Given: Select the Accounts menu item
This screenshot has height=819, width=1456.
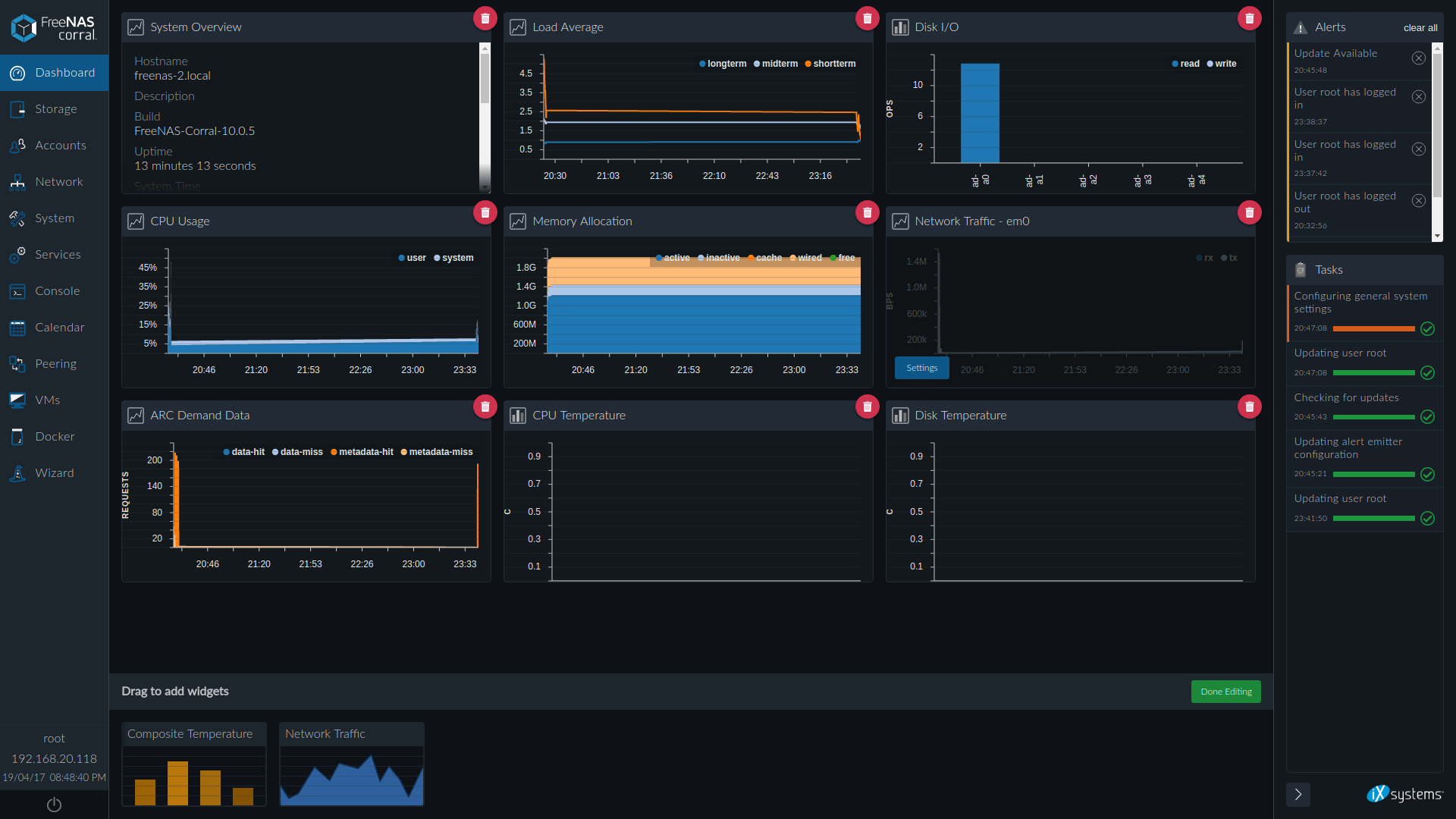Looking at the screenshot, I should click(x=55, y=145).
